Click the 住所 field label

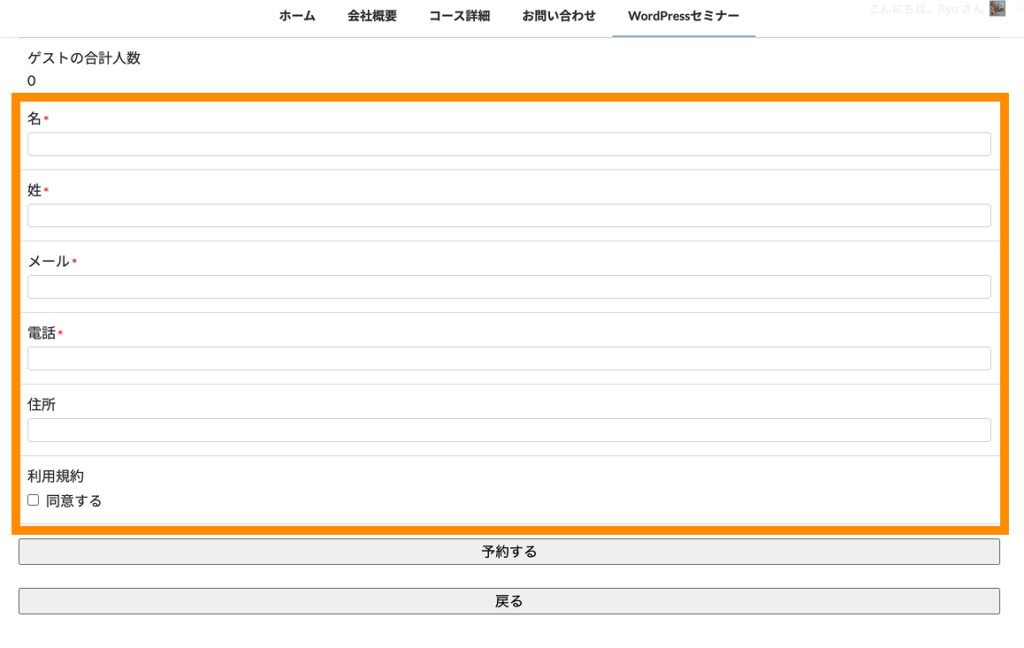pyautogui.click(x=41, y=404)
